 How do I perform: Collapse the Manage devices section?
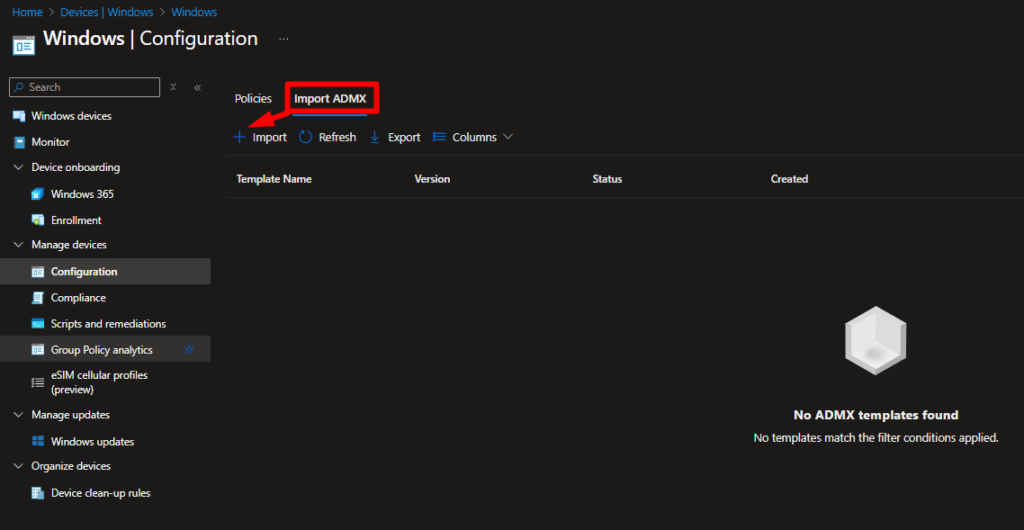pyautogui.click(x=18, y=245)
